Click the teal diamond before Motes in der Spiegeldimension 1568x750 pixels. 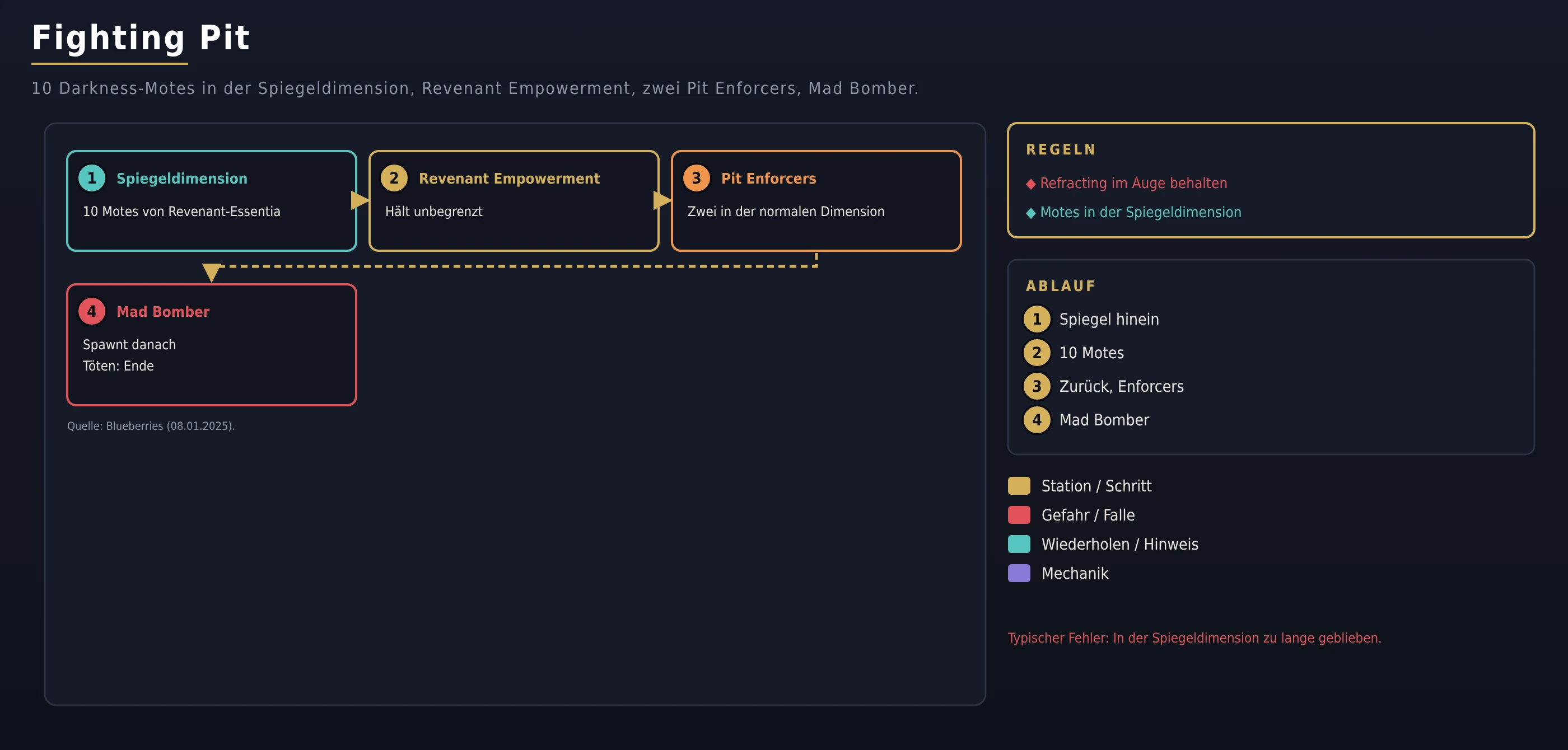click(1030, 213)
